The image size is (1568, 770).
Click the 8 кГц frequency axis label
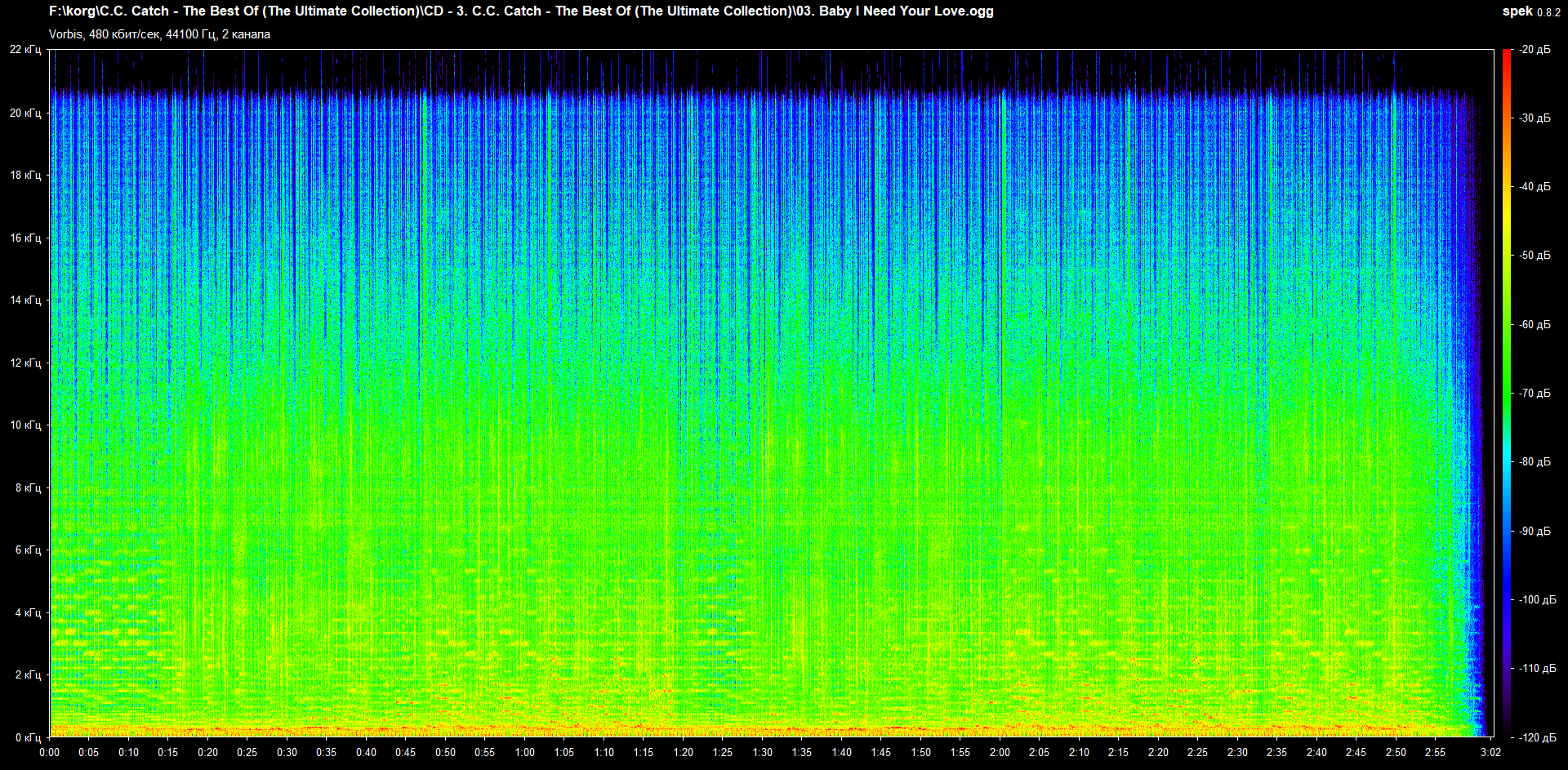28,487
